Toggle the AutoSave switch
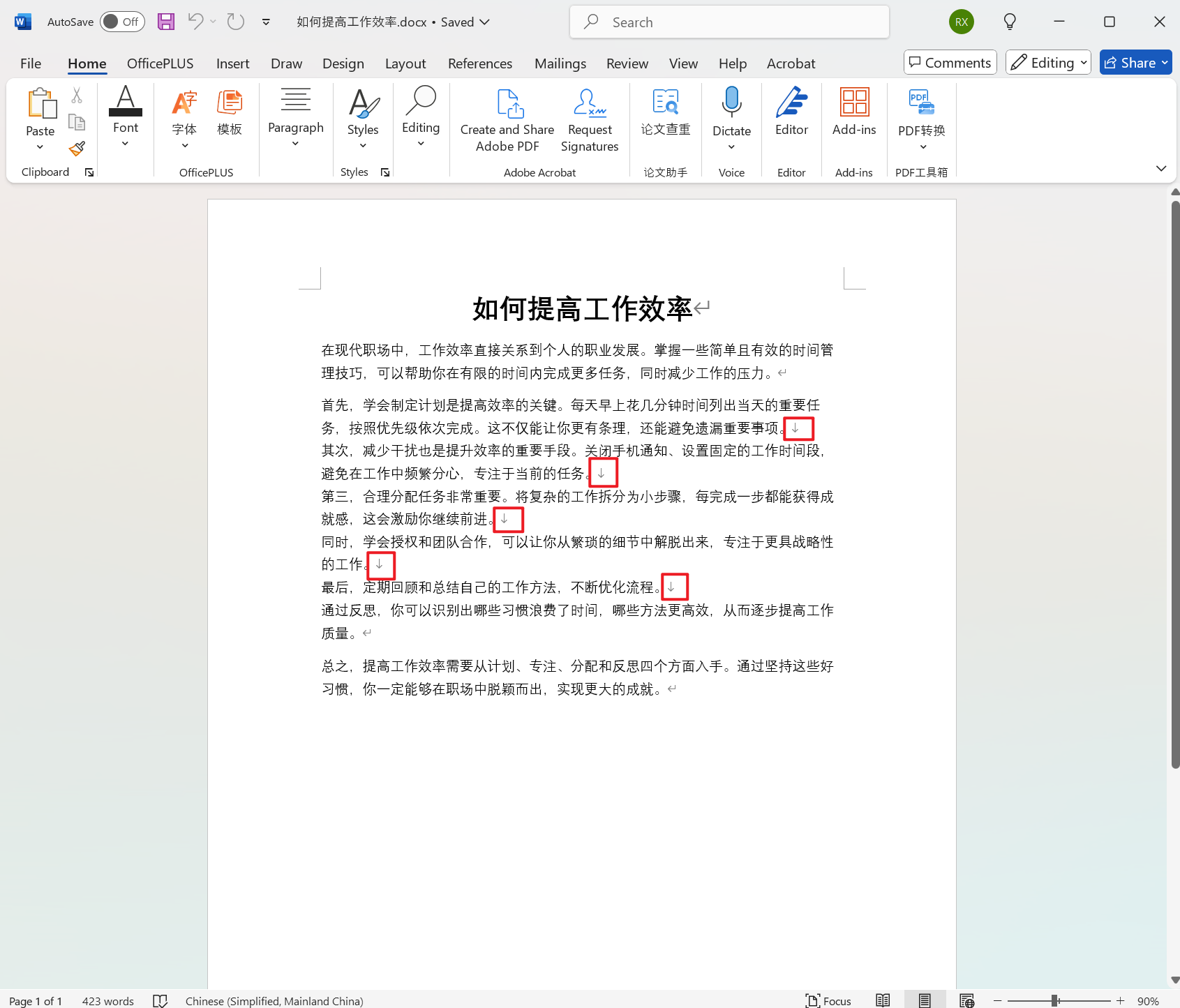The image size is (1180, 1008). click(x=121, y=22)
